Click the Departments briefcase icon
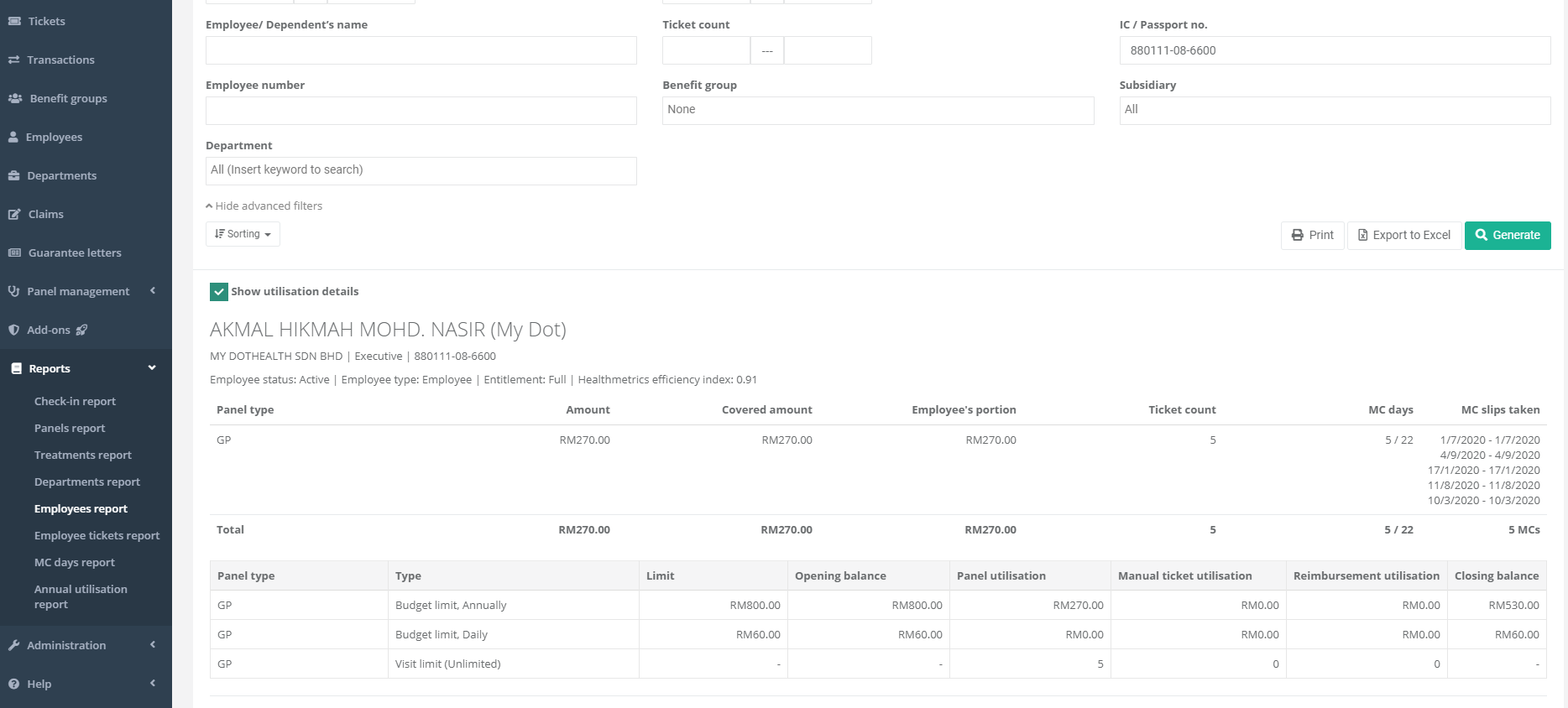Screen dimensions: 1568x708 point(13,175)
